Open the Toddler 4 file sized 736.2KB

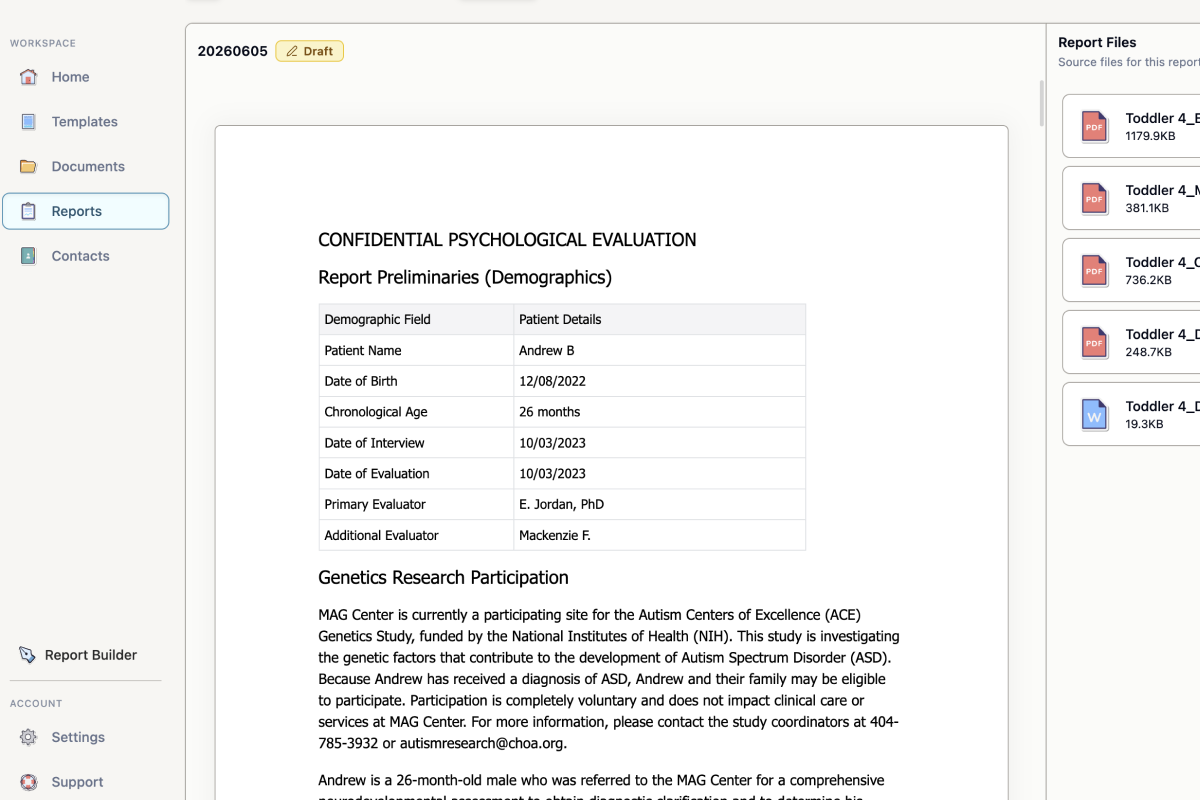(x=1131, y=270)
